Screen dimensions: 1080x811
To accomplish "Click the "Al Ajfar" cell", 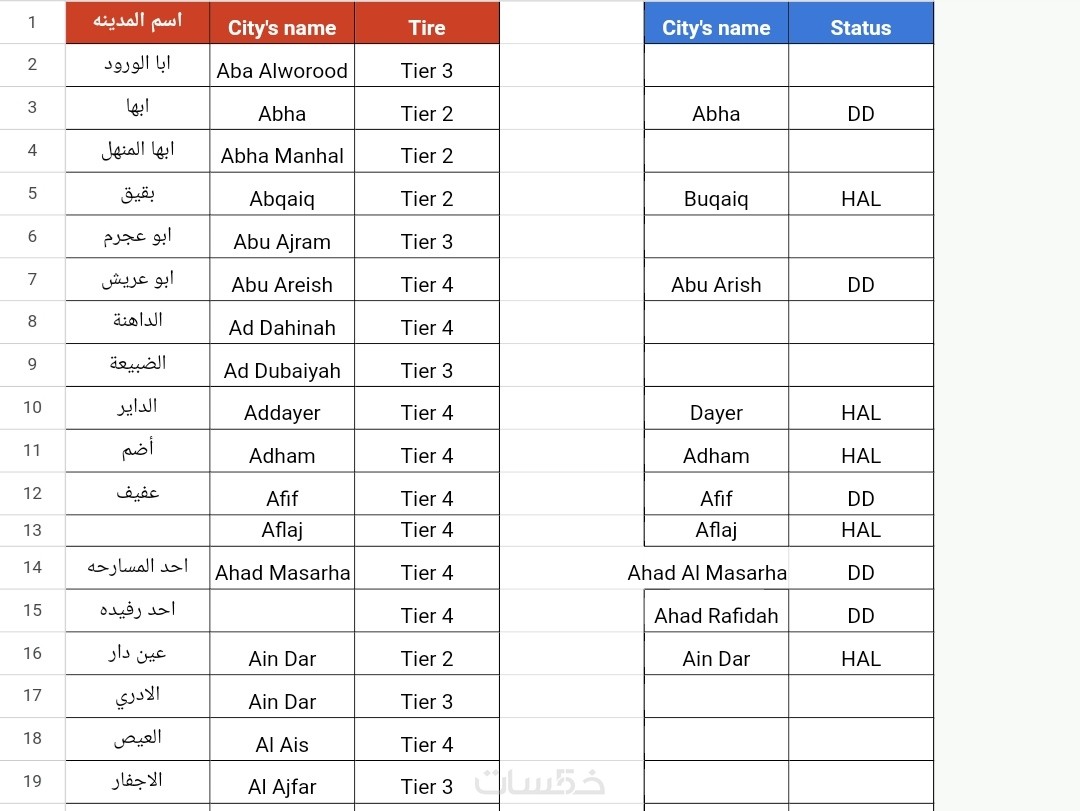I will pyautogui.click(x=282, y=786).
